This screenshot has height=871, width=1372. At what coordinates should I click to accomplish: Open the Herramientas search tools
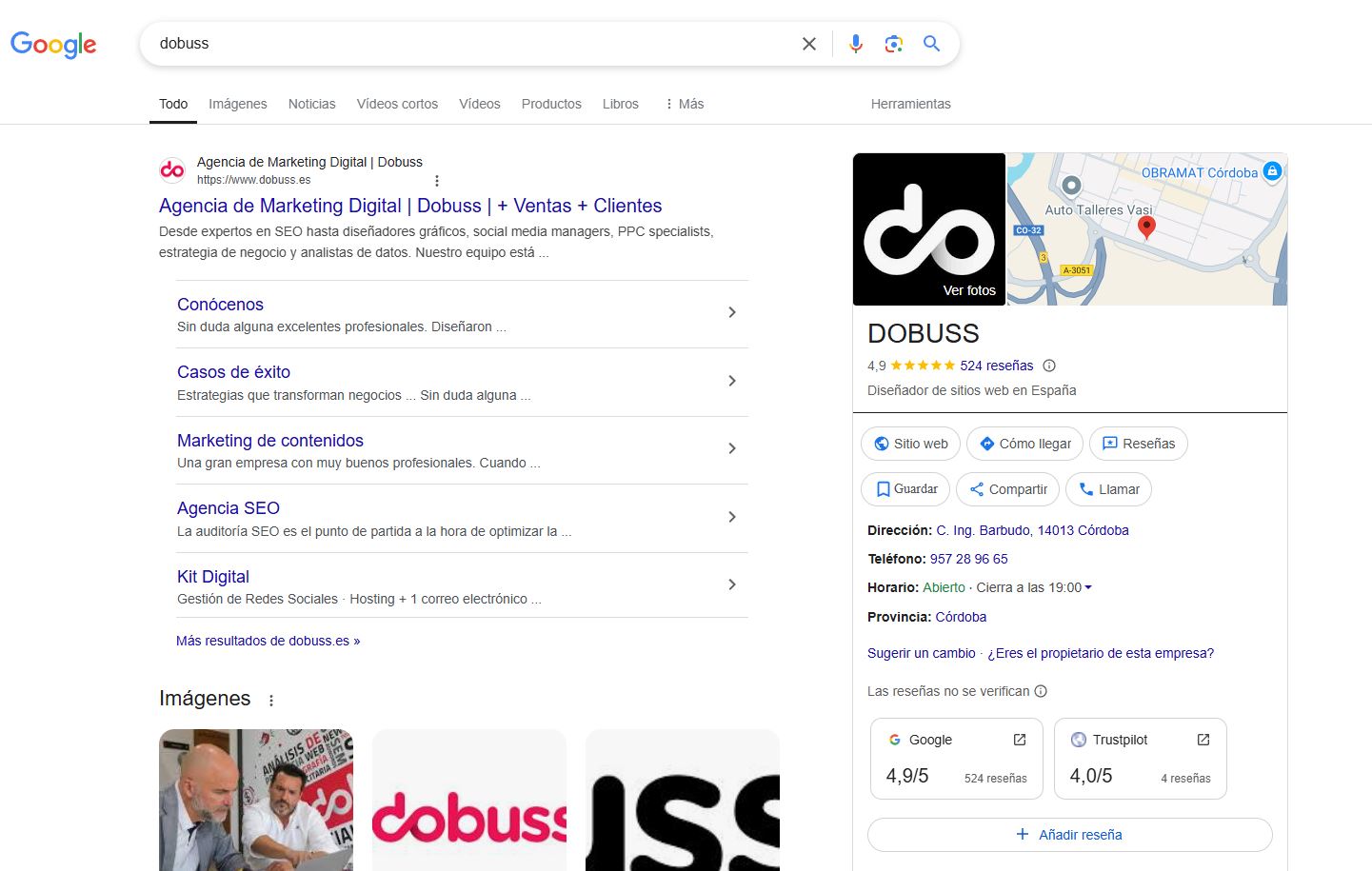click(x=910, y=104)
